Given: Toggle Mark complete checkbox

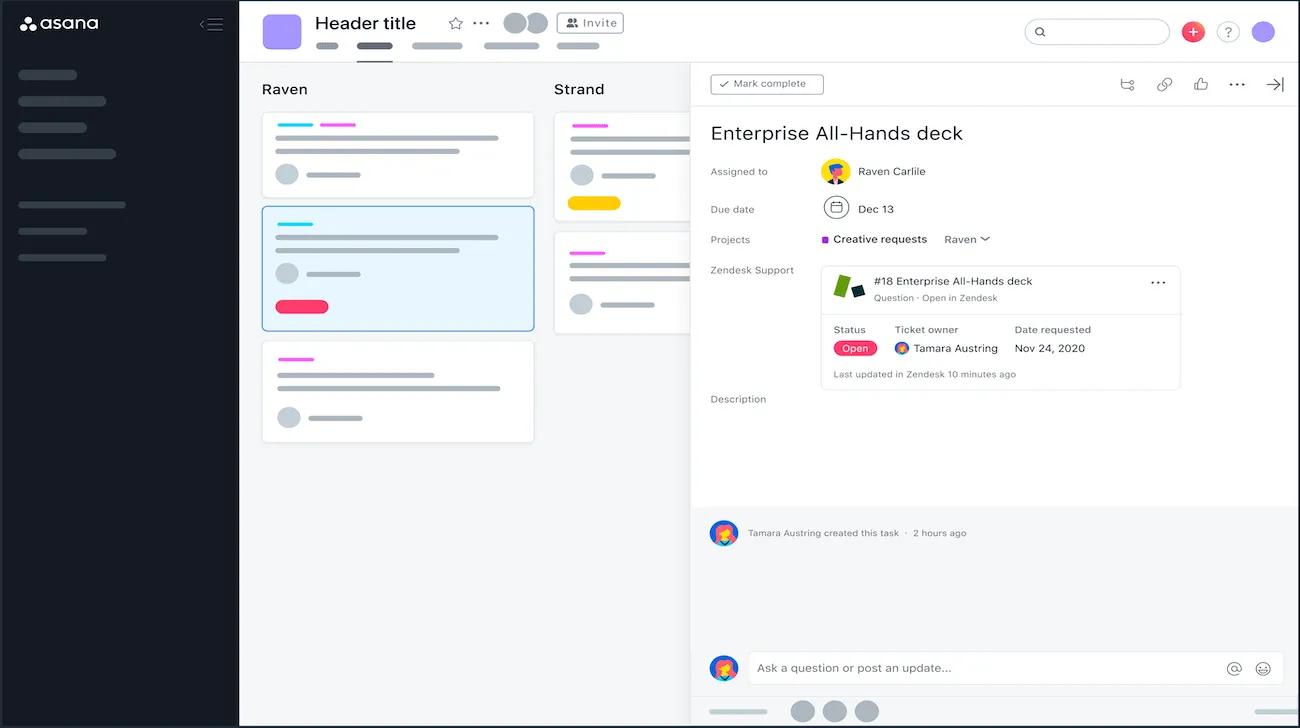Looking at the screenshot, I should [766, 84].
